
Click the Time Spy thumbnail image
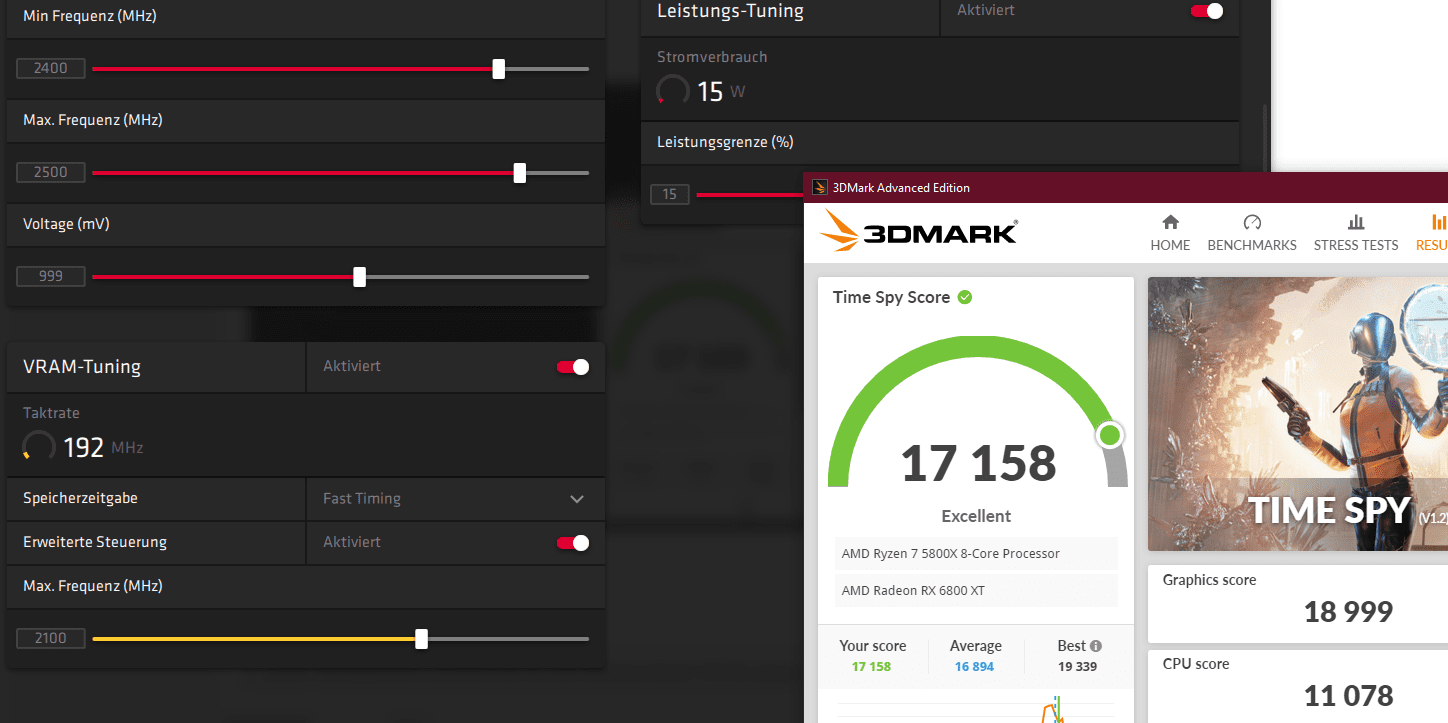[1298, 414]
